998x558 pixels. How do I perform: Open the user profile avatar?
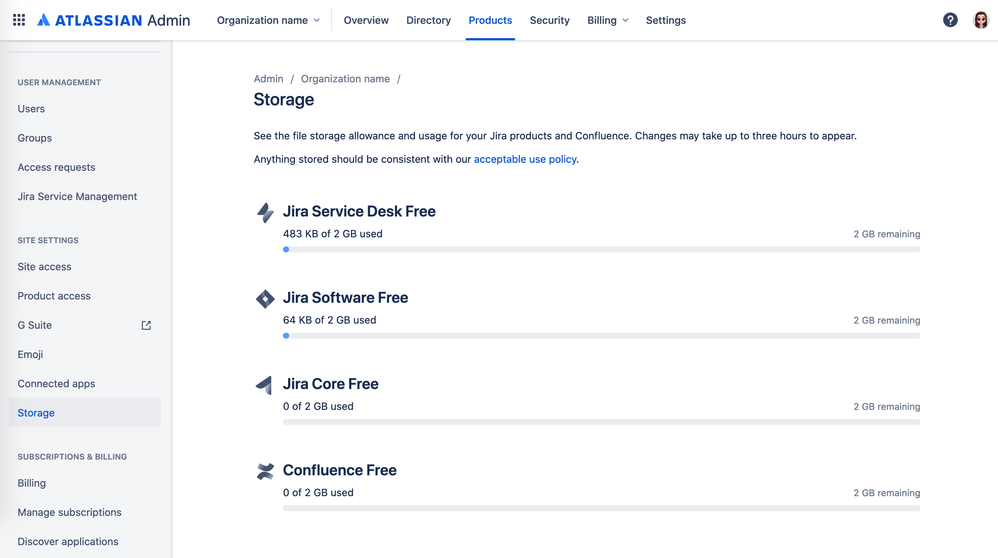981,20
